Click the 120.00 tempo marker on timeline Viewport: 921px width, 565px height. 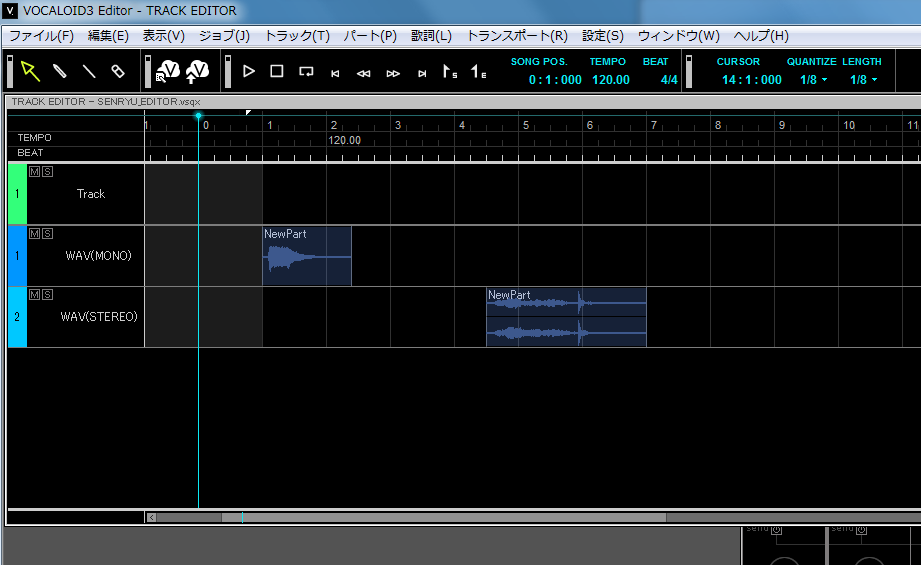click(344, 140)
